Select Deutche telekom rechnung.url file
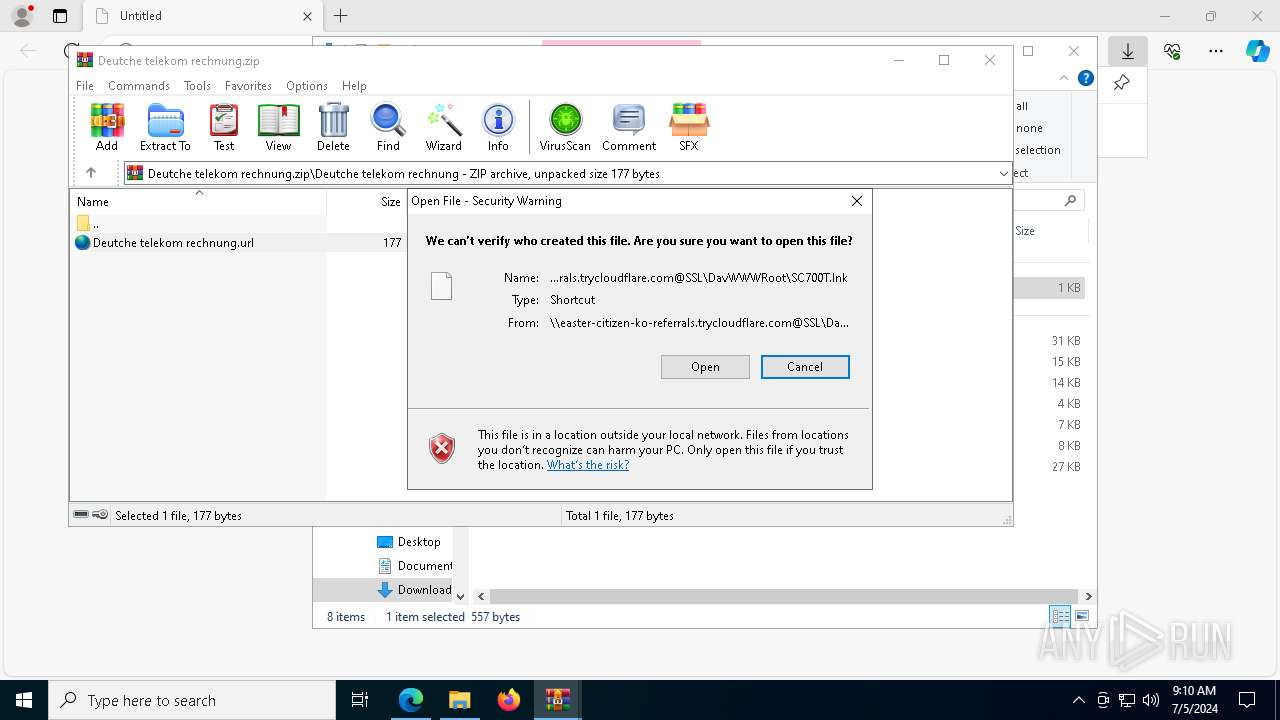This screenshot has width=1280, height=720. (173, 243)
